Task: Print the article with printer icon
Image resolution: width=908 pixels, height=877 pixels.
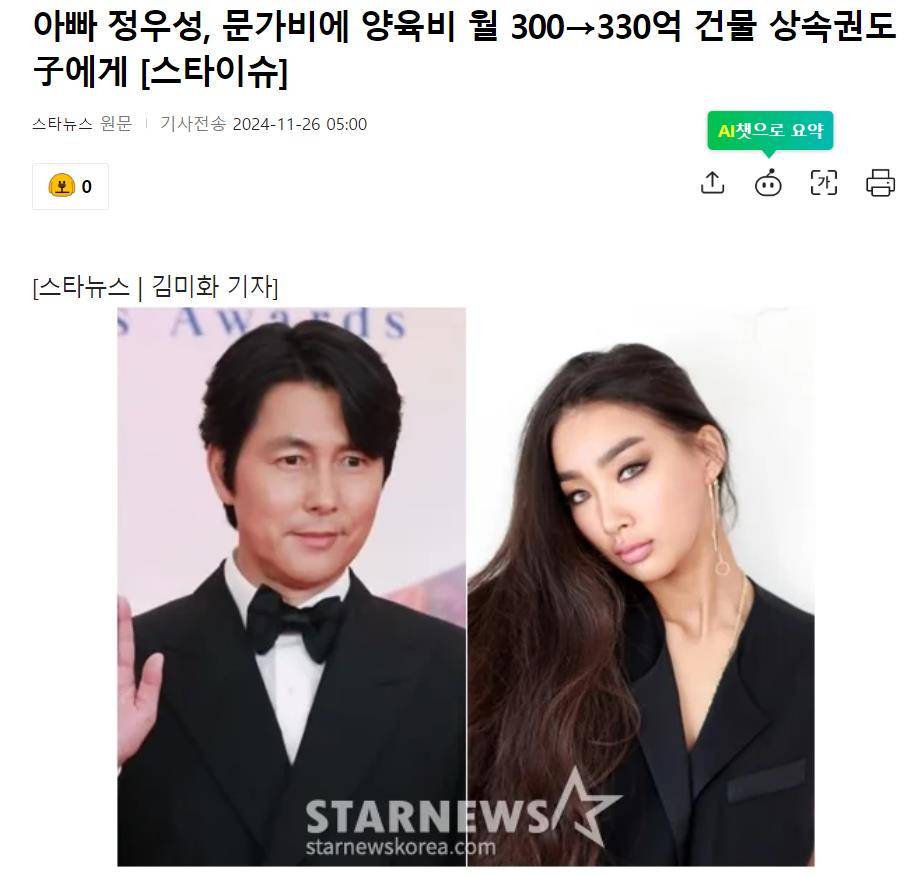Action: click(x=880, y=183)
